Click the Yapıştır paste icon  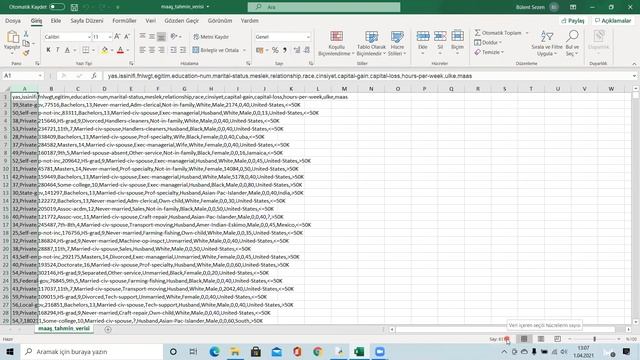tap(12, 37)
